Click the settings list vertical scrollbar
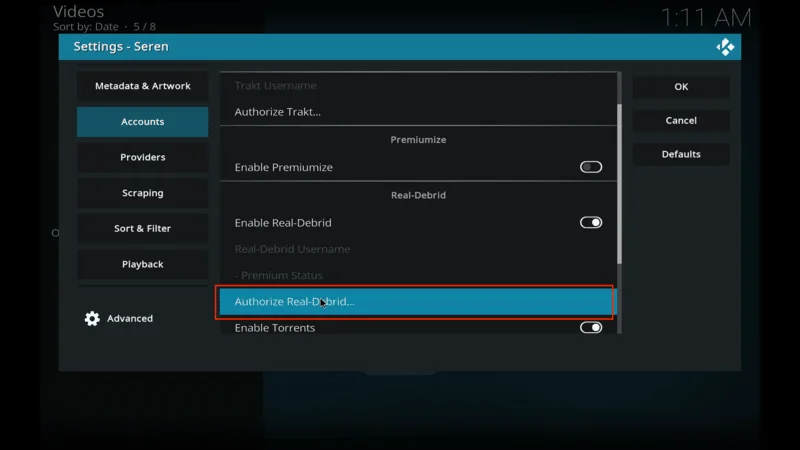 (619, 184)
